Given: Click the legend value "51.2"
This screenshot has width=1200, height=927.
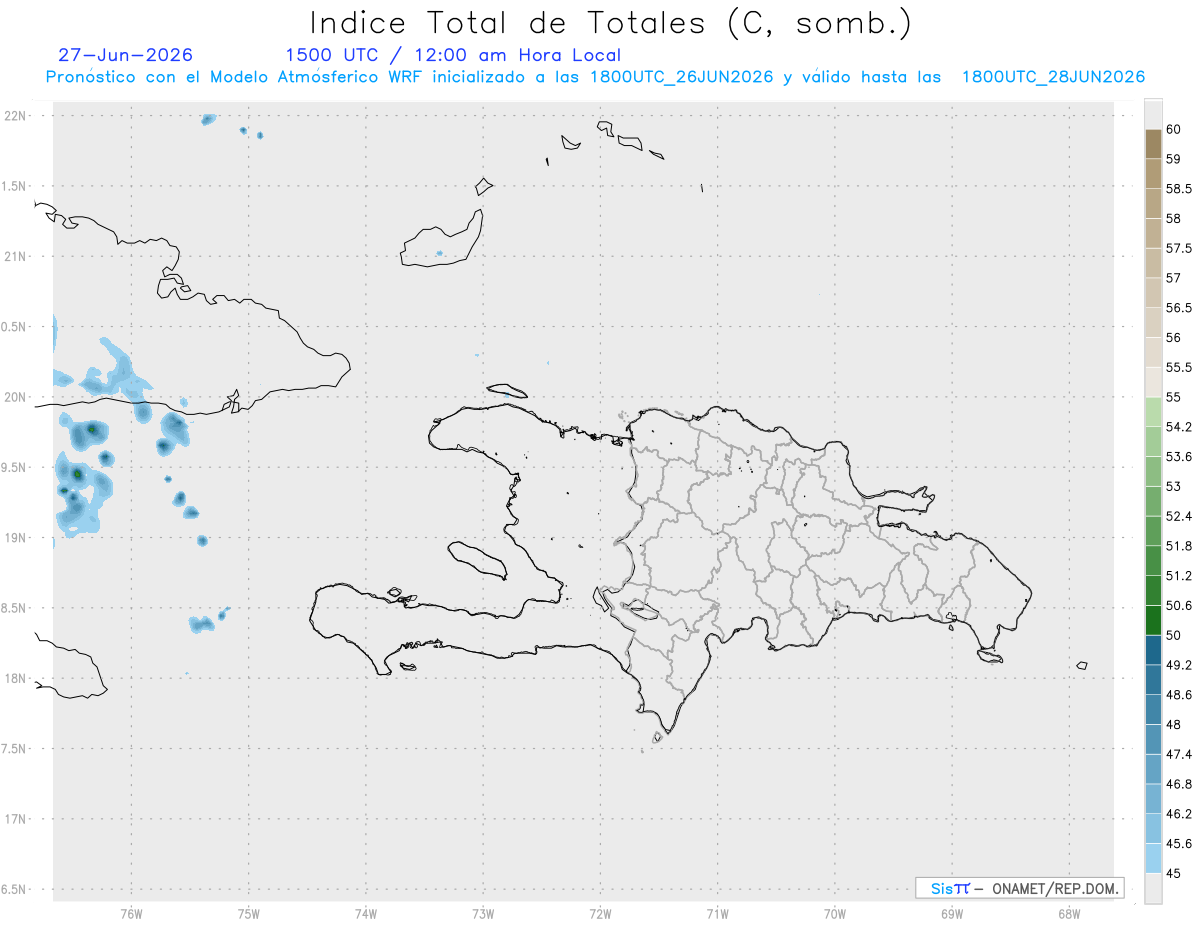Looking at the screenshot, I should coord(1179,576).
